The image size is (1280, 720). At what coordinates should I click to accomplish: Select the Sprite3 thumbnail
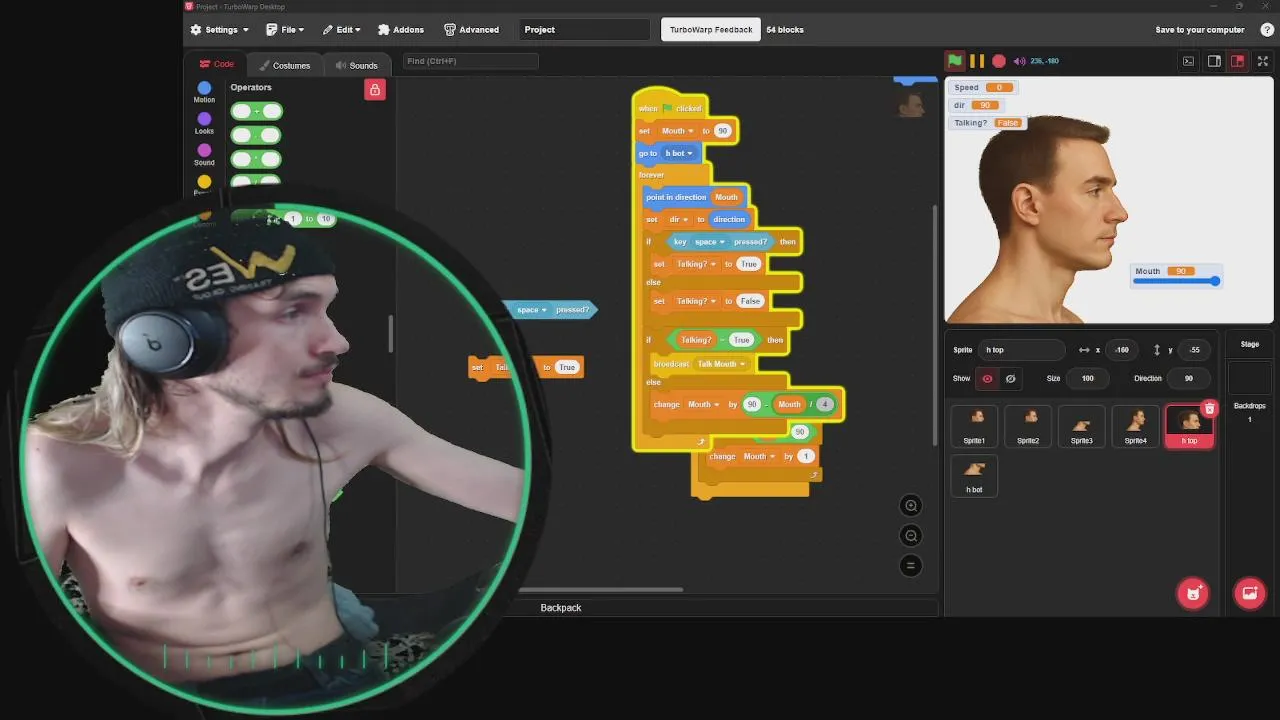[1082, 426]
